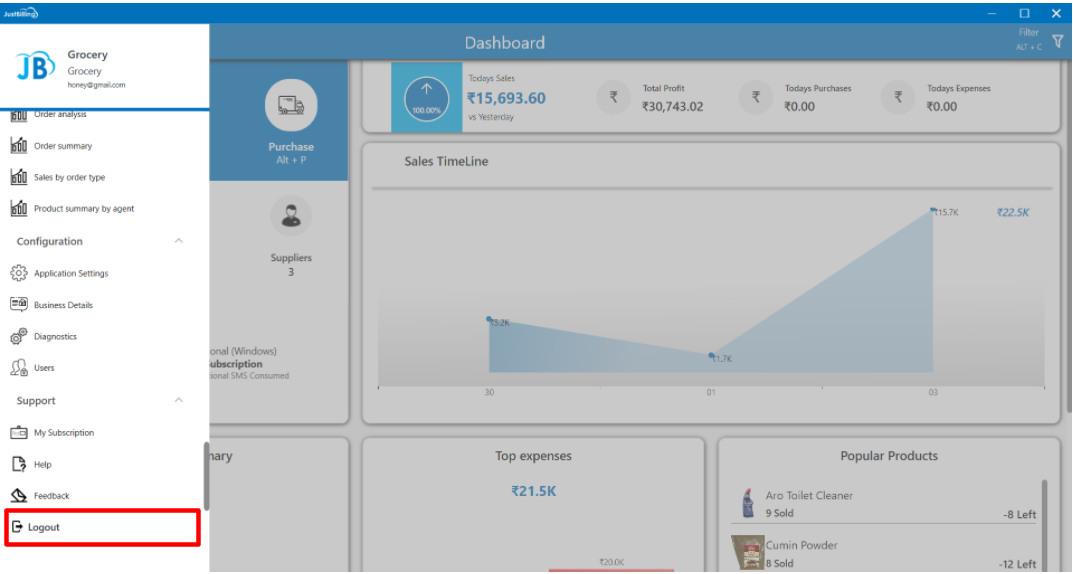
Task: Collapse the Support section chevron
Action: tap(179, 400)
